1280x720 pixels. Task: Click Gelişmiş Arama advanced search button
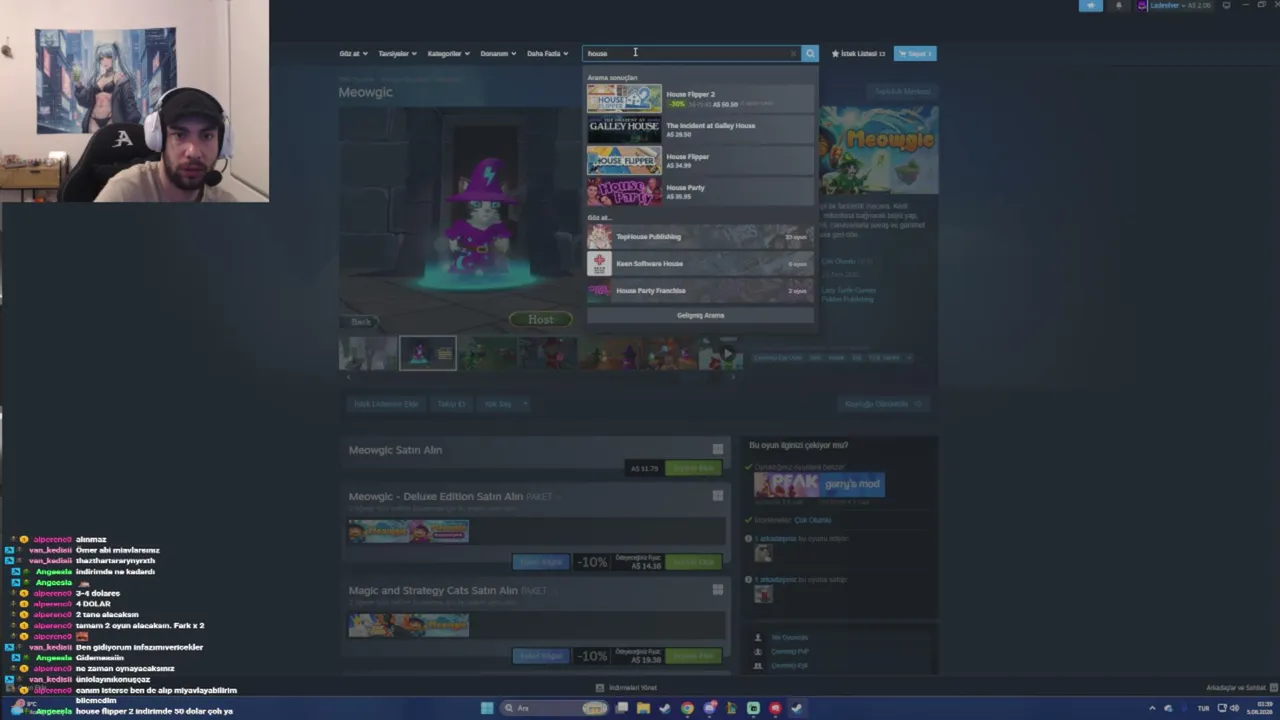point(700,315)
